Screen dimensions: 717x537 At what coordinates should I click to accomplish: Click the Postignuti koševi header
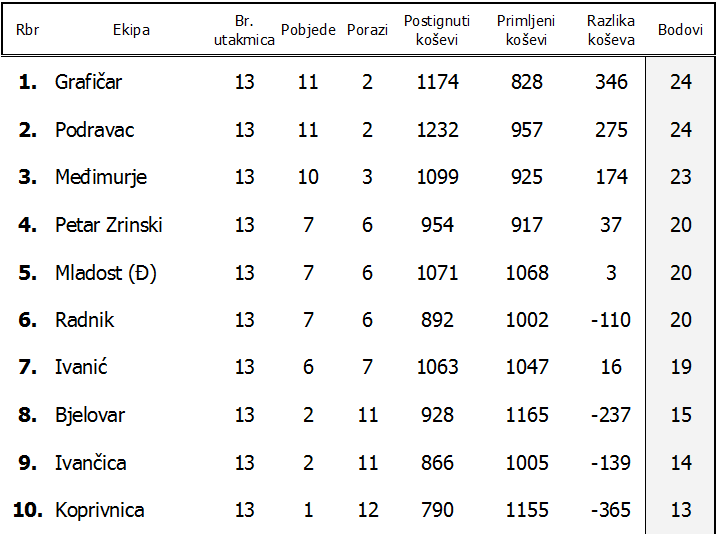[x=437, y=30]
